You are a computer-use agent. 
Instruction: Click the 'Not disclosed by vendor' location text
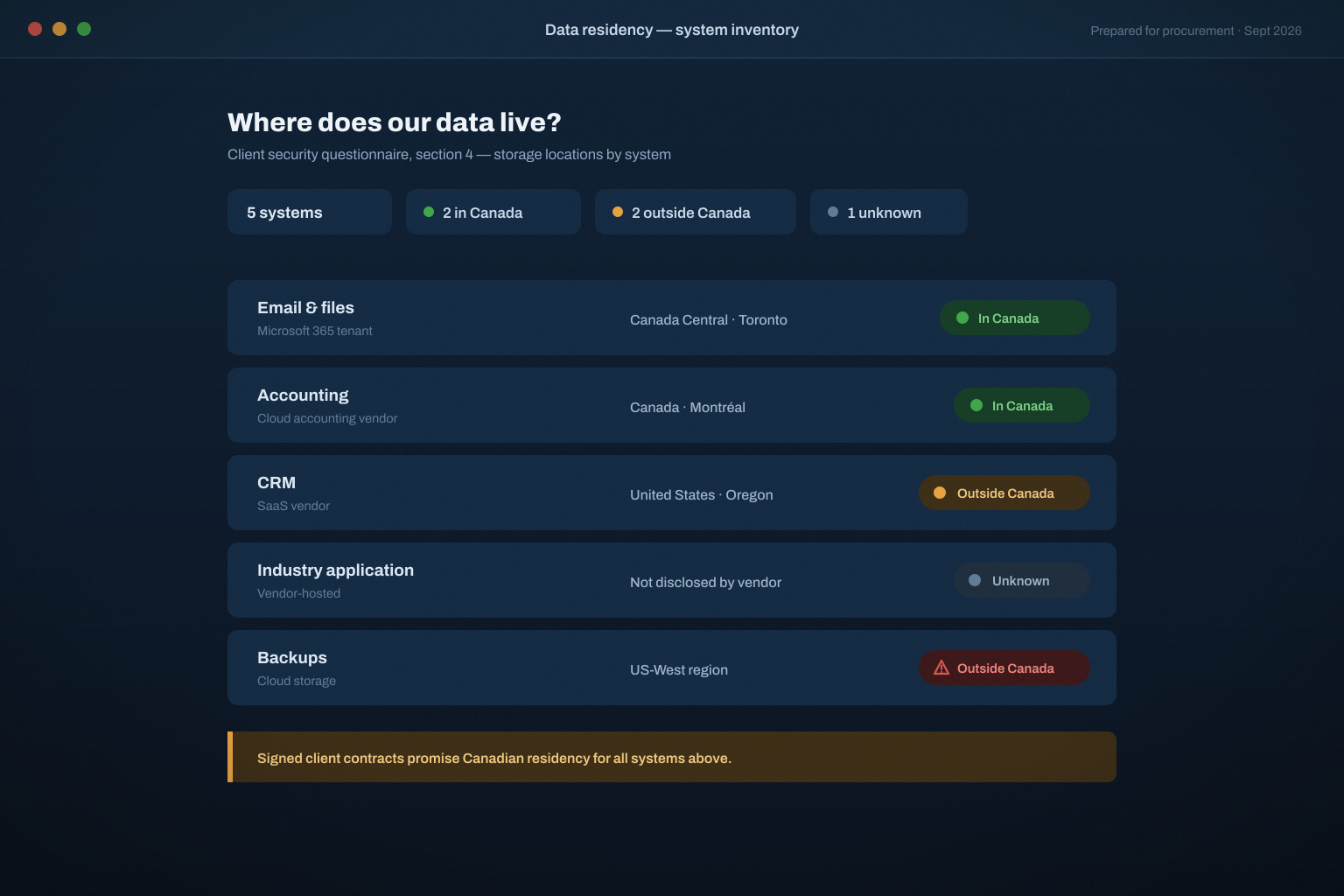[x=705, y=582]
